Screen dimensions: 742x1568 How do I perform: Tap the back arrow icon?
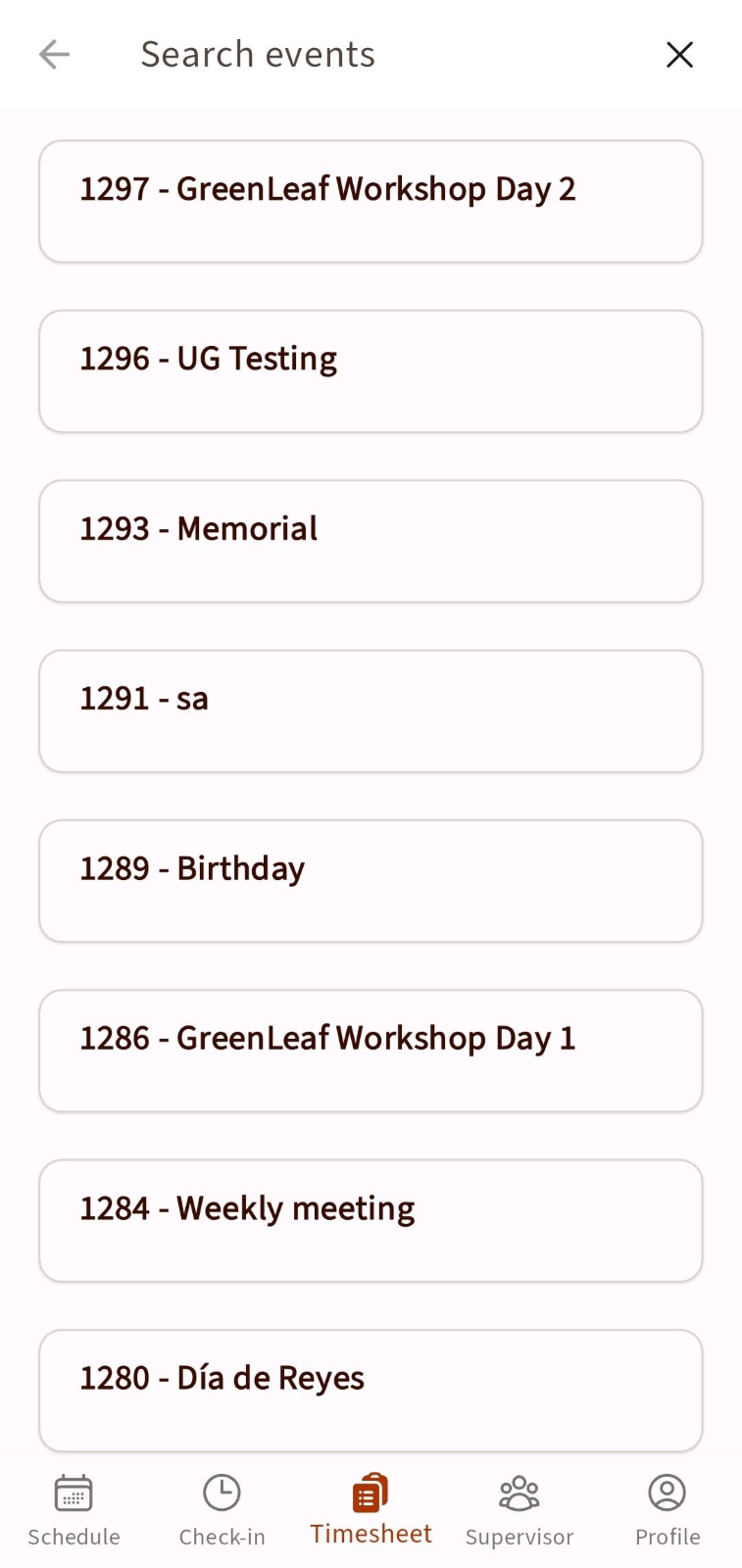54,55
